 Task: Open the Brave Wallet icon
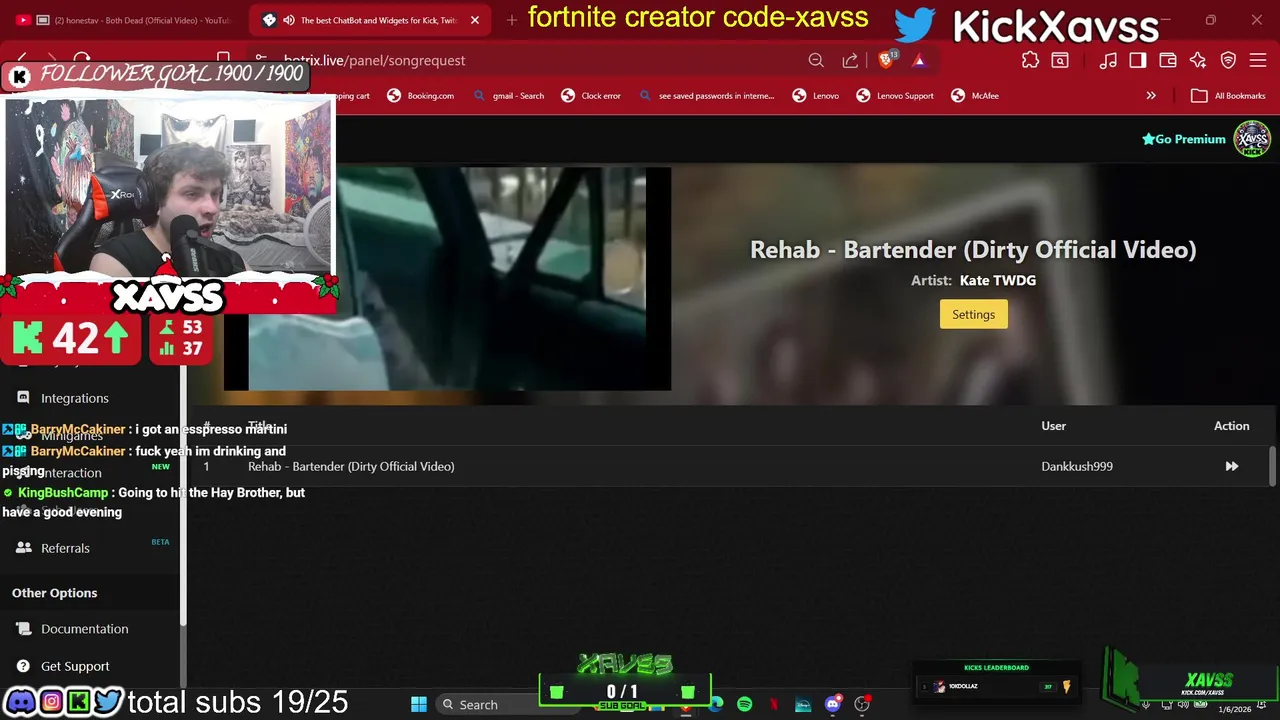1168,60
